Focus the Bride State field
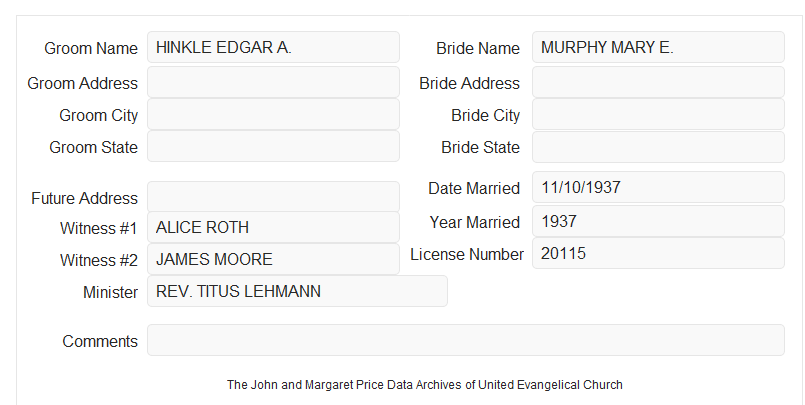This screenshot has height=405, width=805. [658, 147]
